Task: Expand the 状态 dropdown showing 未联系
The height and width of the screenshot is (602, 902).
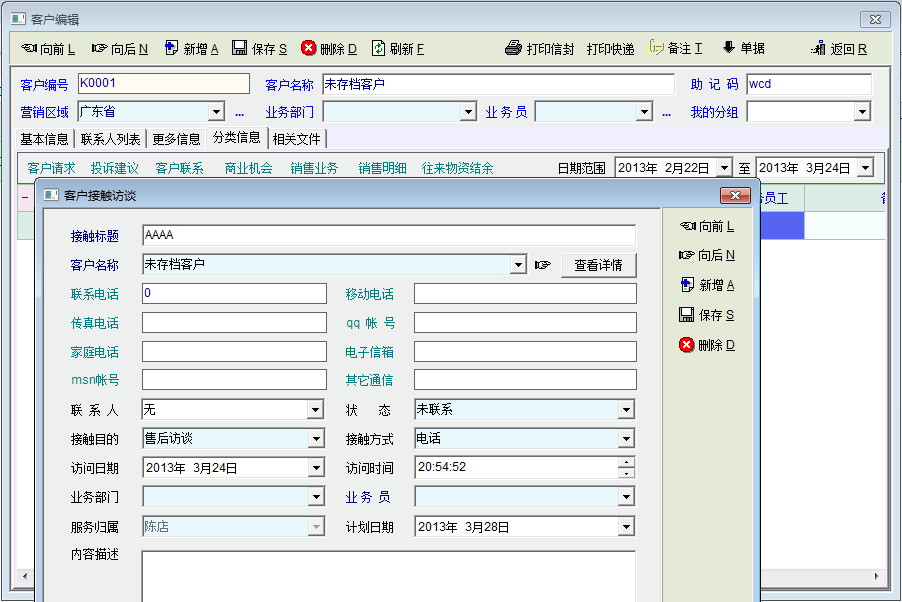Action: coord(626,409)
